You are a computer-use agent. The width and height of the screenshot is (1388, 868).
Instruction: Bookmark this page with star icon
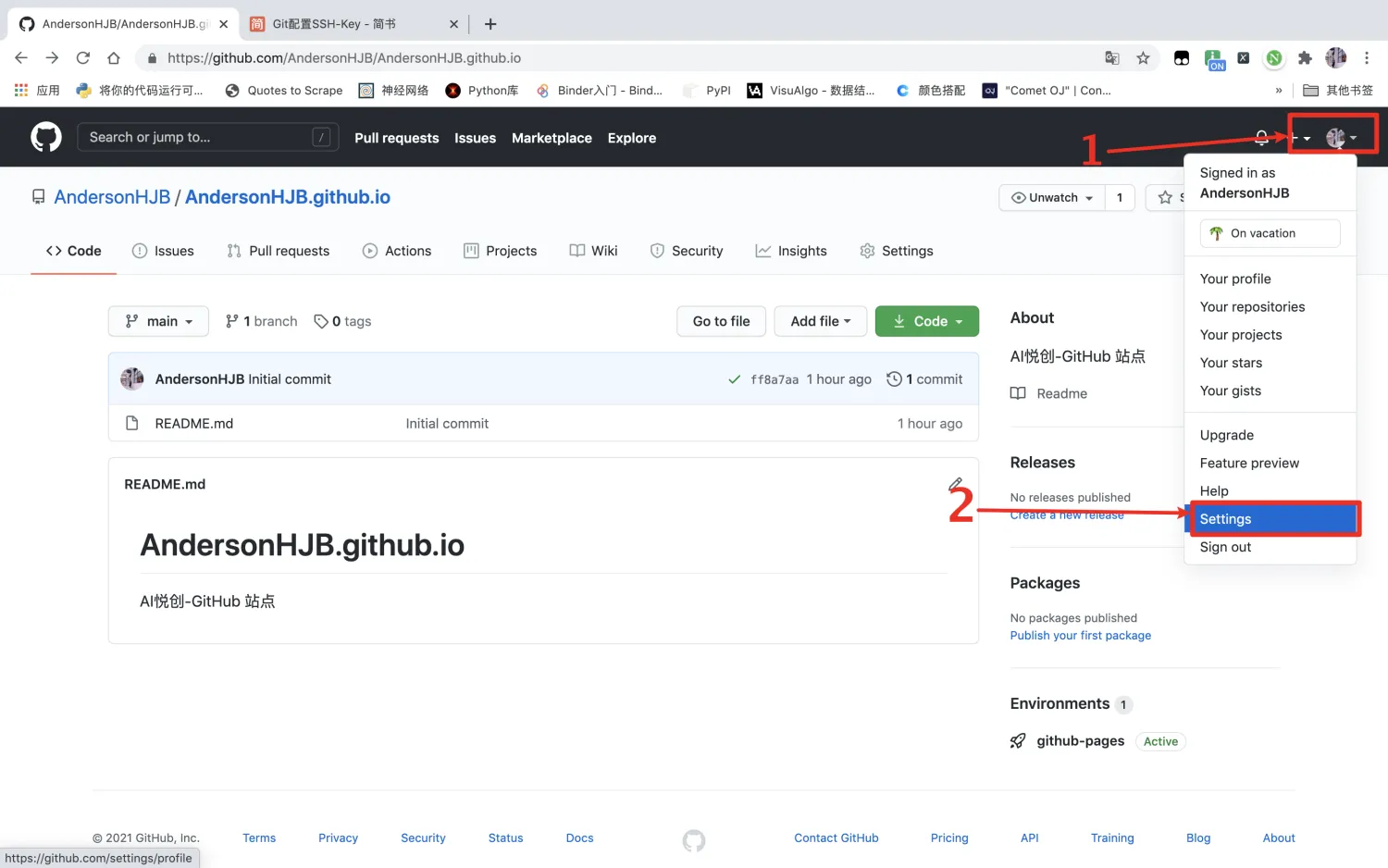click(x=1143, y=57)
